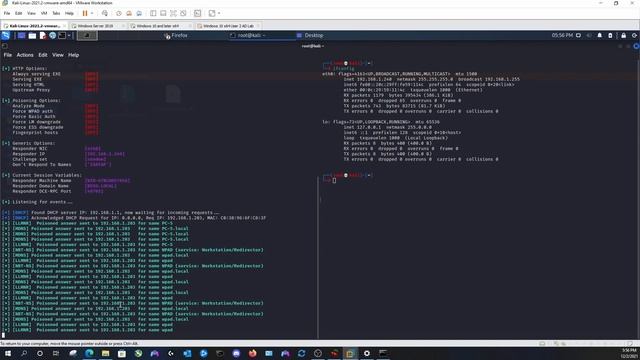This screenshot has width=640, height=360.
Task: Click the orange pause VM button
Action: pos(85,13)
